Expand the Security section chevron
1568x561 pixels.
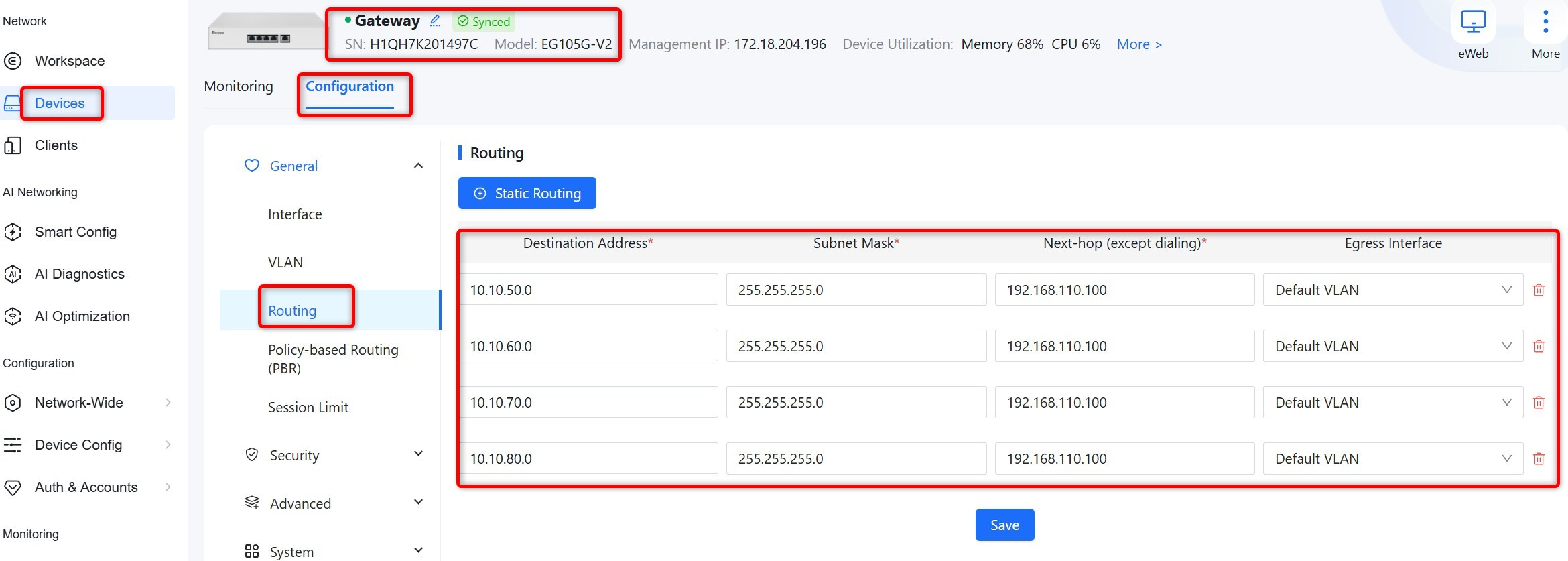[x=419, y=454]
